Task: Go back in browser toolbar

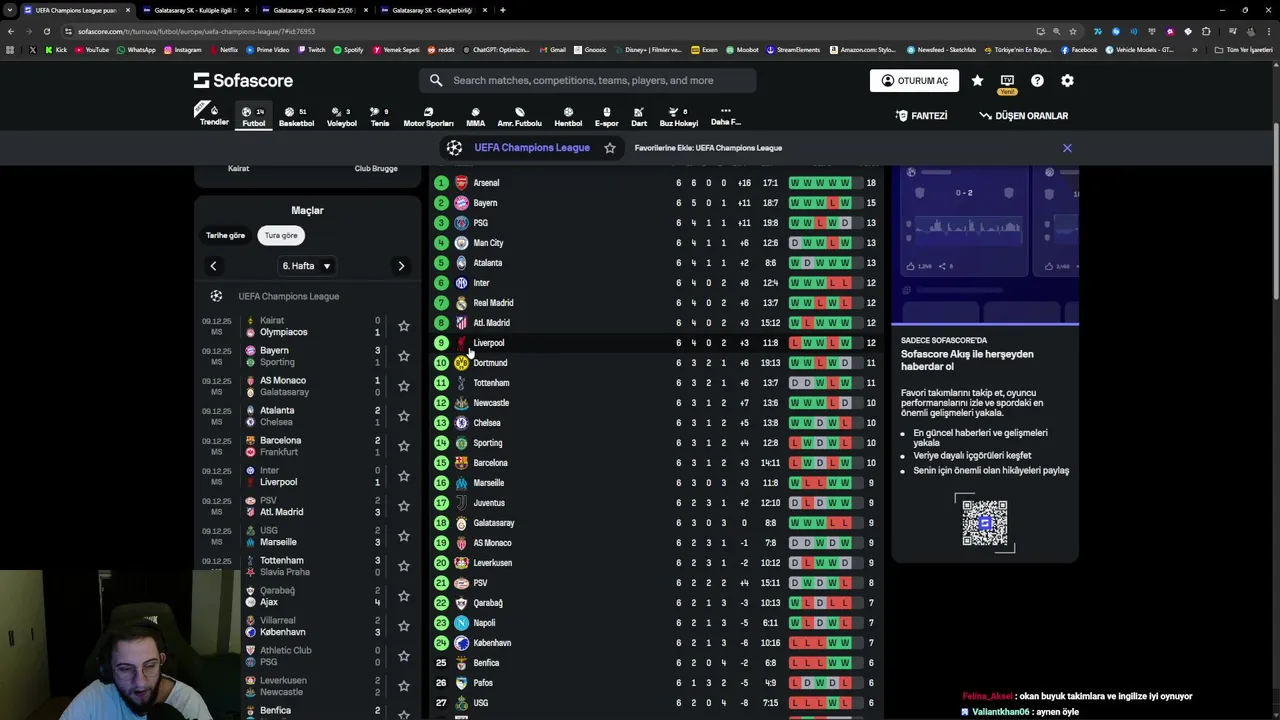Action: [x=10, y=31]
